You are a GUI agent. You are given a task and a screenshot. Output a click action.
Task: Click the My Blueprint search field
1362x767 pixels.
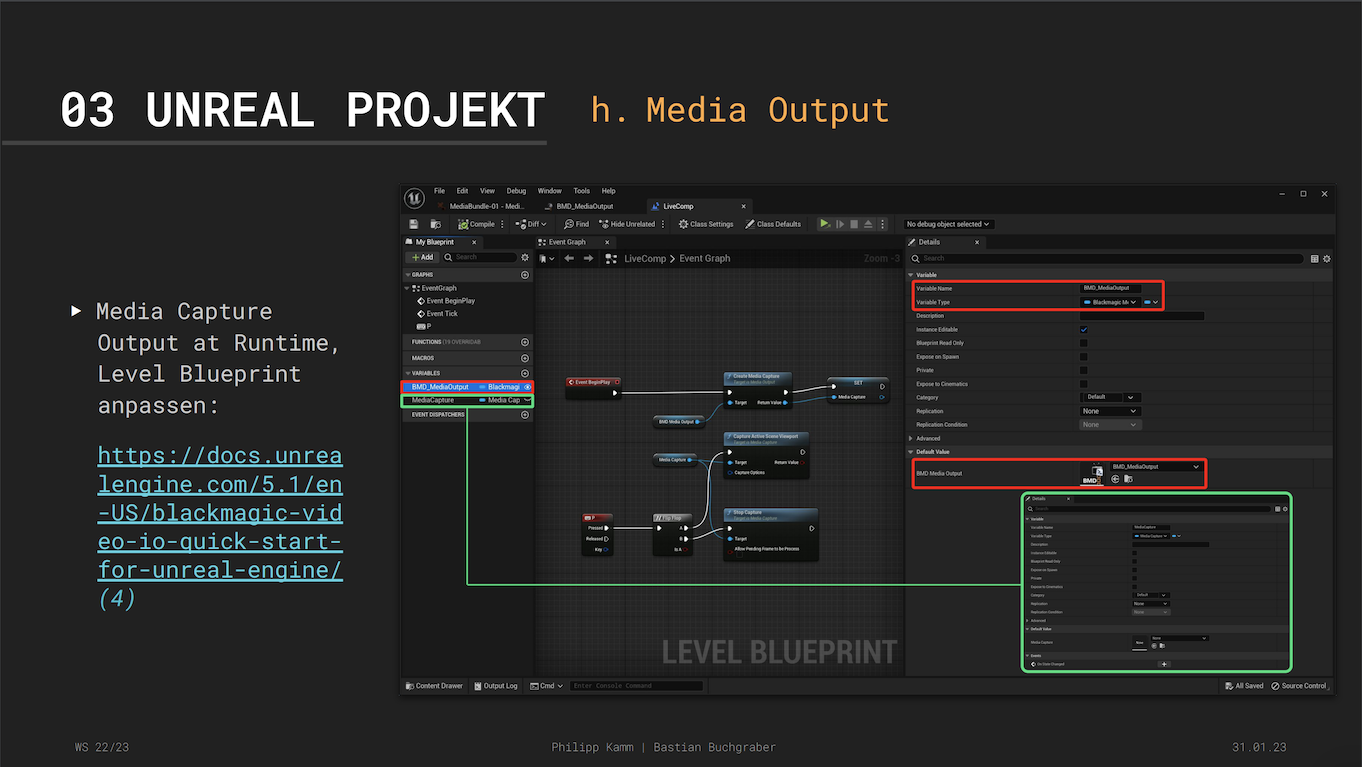pos(479,257)
